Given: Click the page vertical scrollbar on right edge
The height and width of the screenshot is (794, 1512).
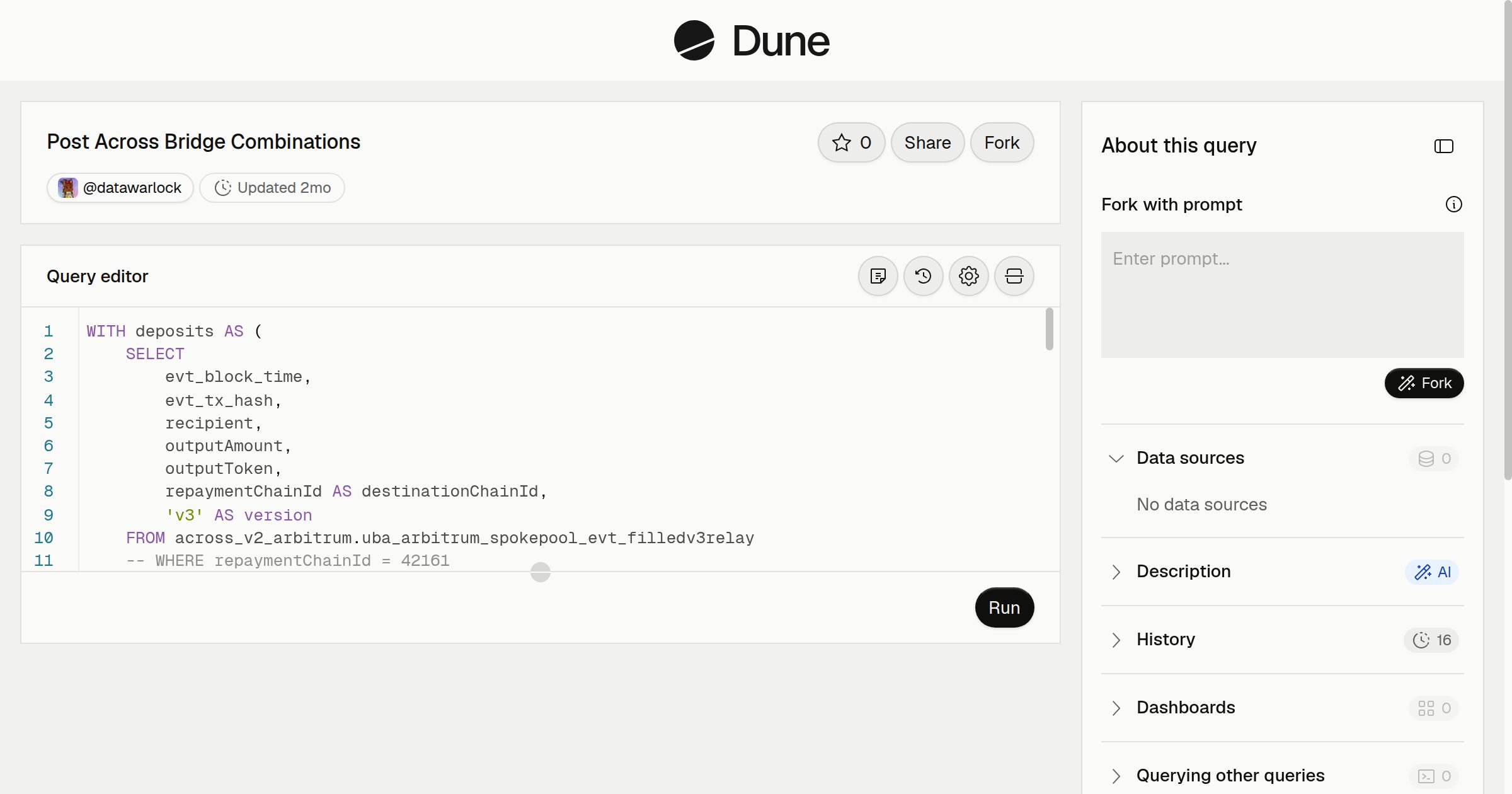Looking at the screenshot, I should tap(1508, 239).
